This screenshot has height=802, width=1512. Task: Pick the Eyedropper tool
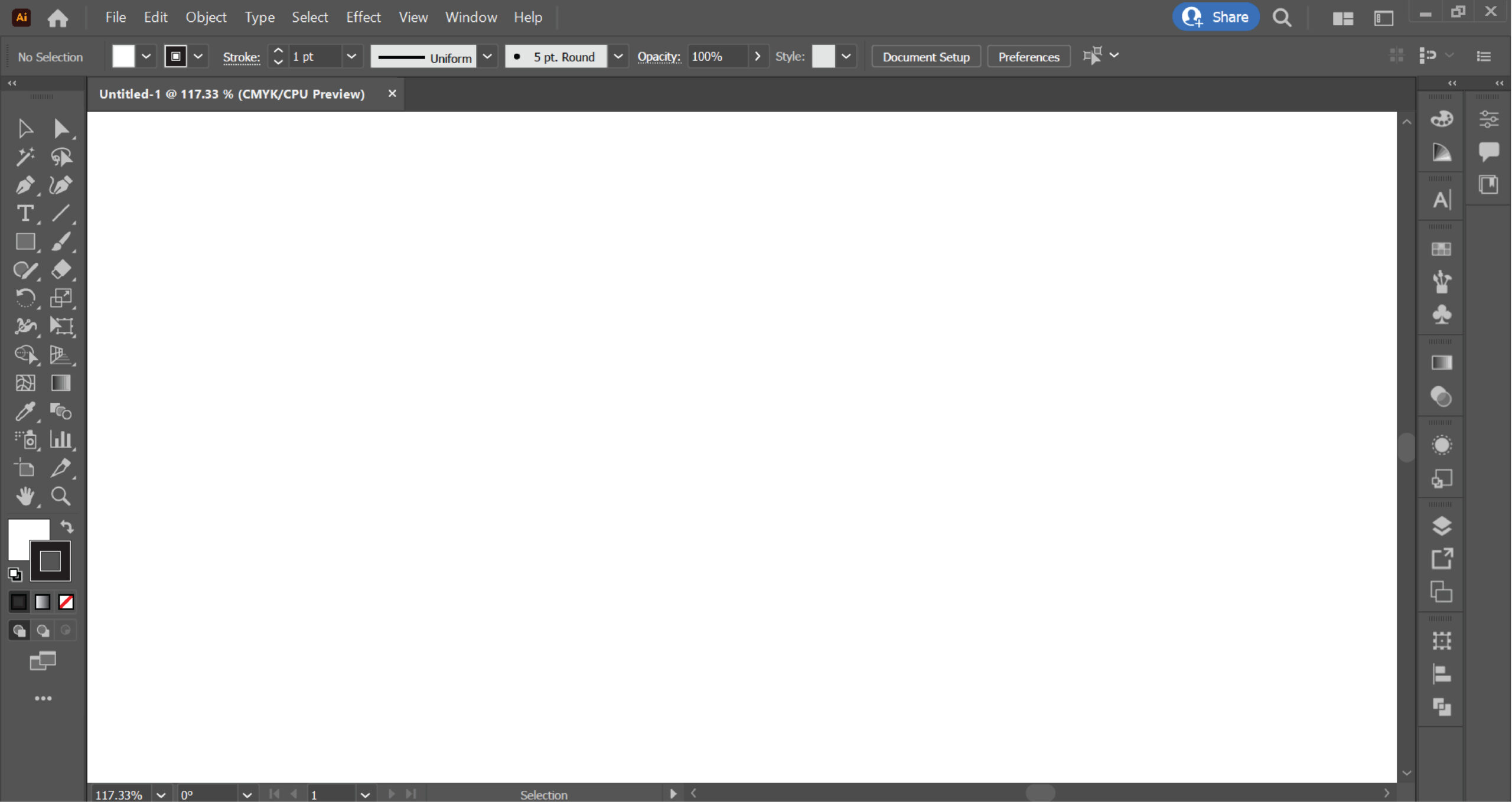tap(25, 411)
